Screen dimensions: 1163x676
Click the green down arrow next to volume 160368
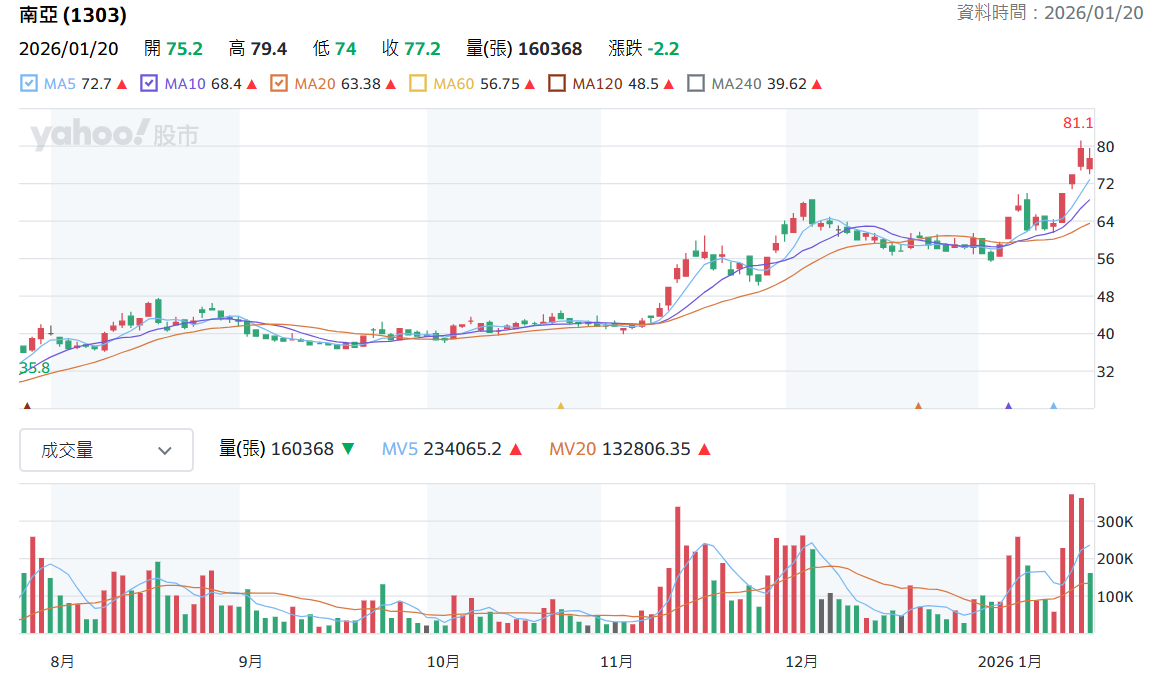(x=348, y=449)
